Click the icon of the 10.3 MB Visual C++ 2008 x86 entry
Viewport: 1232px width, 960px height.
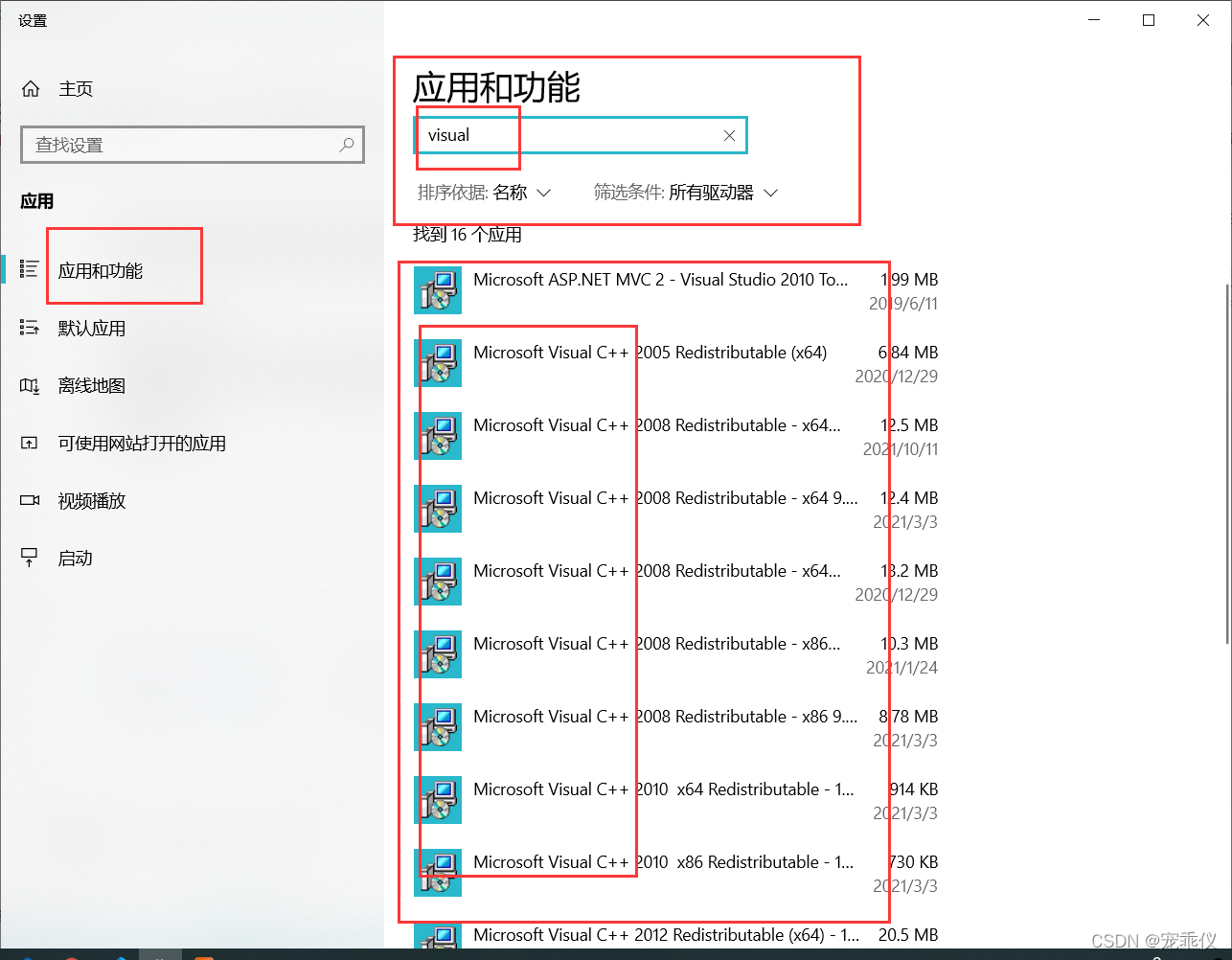[x=438, y=654]
